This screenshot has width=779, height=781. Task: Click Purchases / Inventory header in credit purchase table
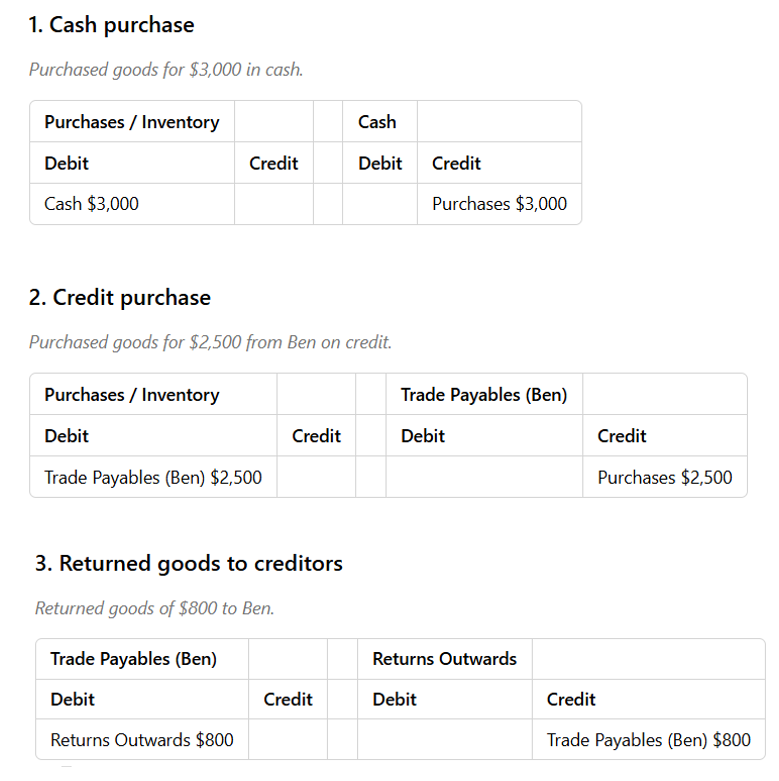pos(132,395)
